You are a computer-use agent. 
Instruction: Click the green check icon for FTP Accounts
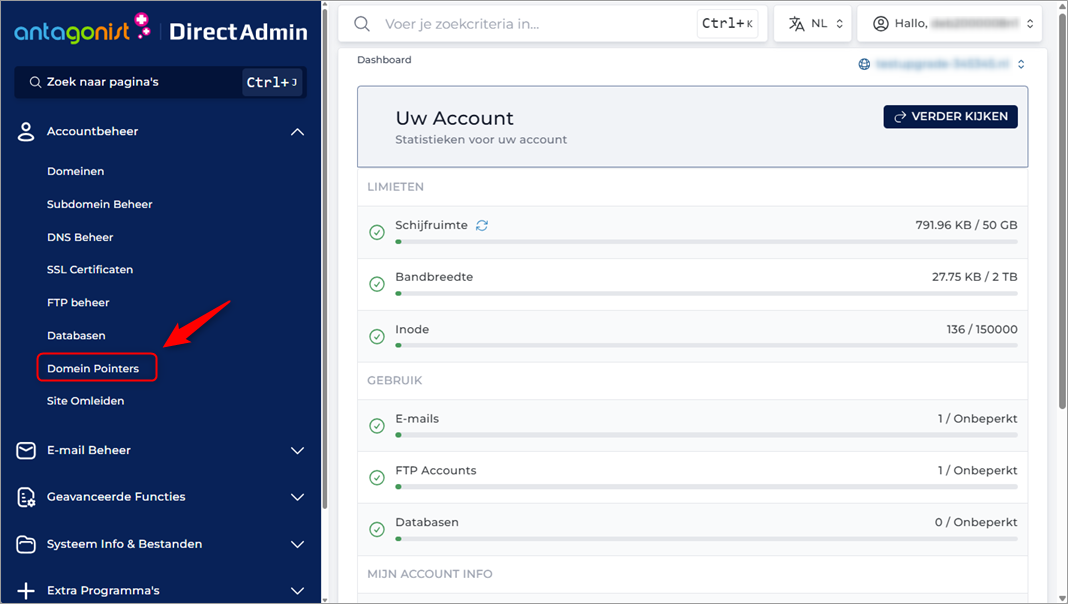377,477
